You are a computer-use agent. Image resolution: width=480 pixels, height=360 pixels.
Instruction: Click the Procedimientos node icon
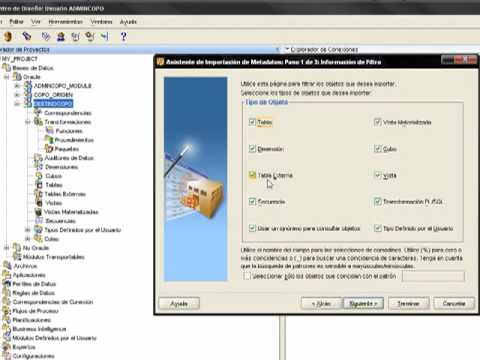[49, 140]
